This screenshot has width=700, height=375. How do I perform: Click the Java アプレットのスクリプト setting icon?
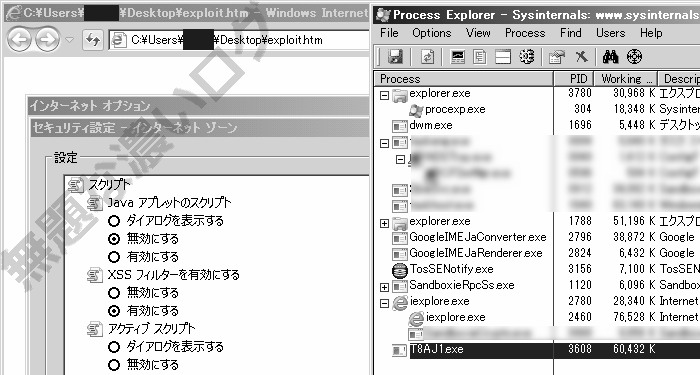(95, 203)
